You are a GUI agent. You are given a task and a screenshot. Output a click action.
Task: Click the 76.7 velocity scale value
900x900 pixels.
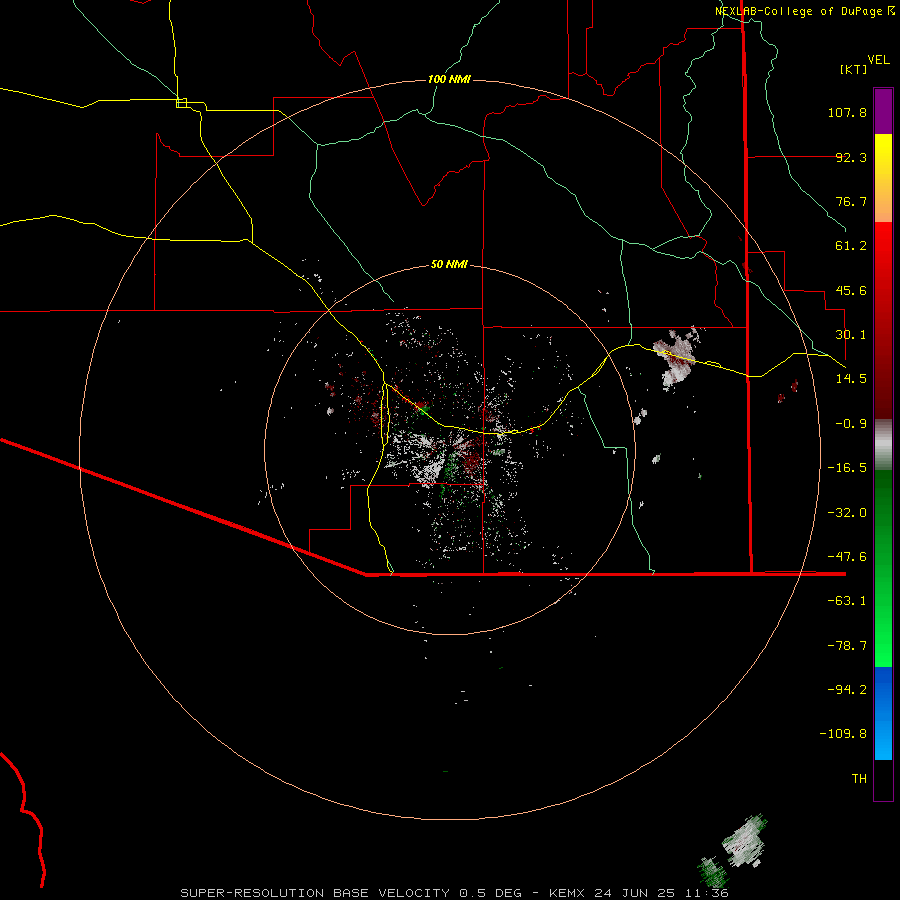pos(851,201)
